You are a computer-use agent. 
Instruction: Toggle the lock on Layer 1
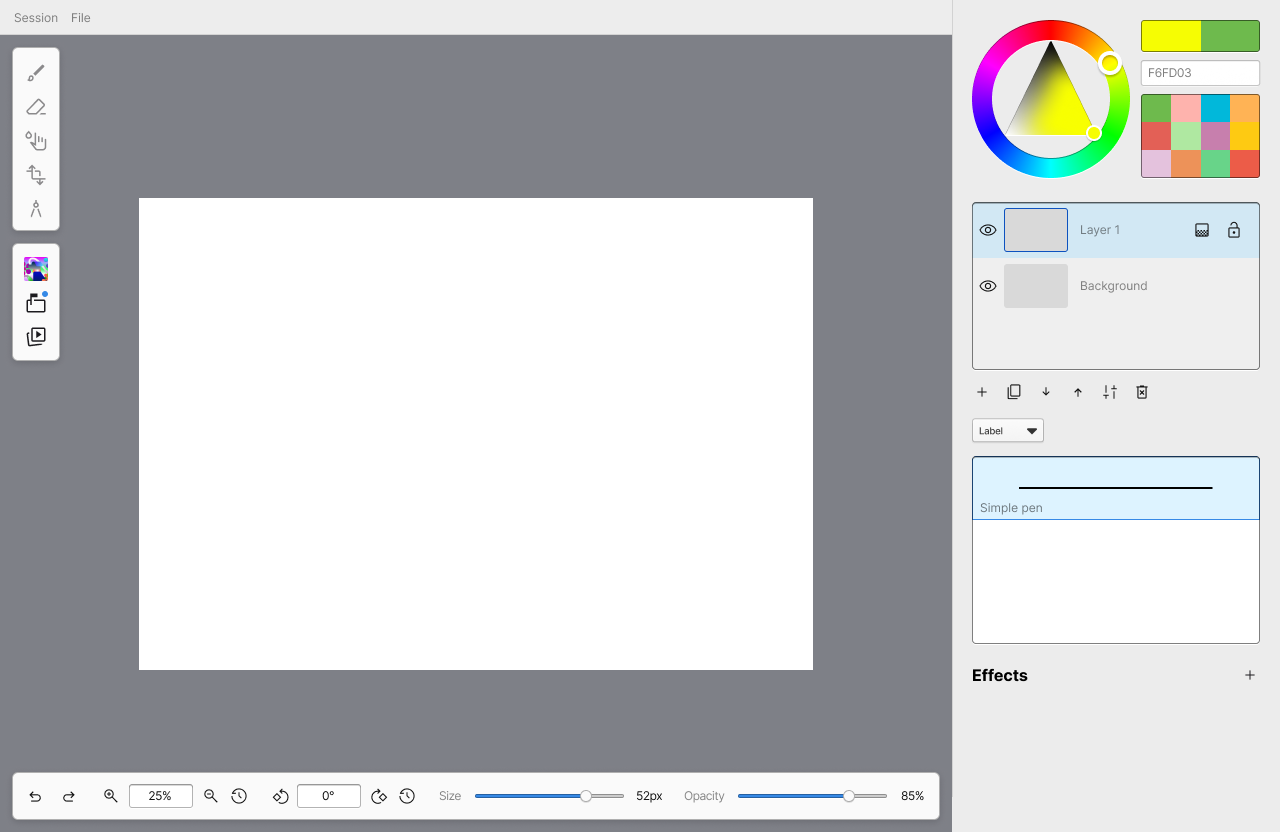(1234, 230)
